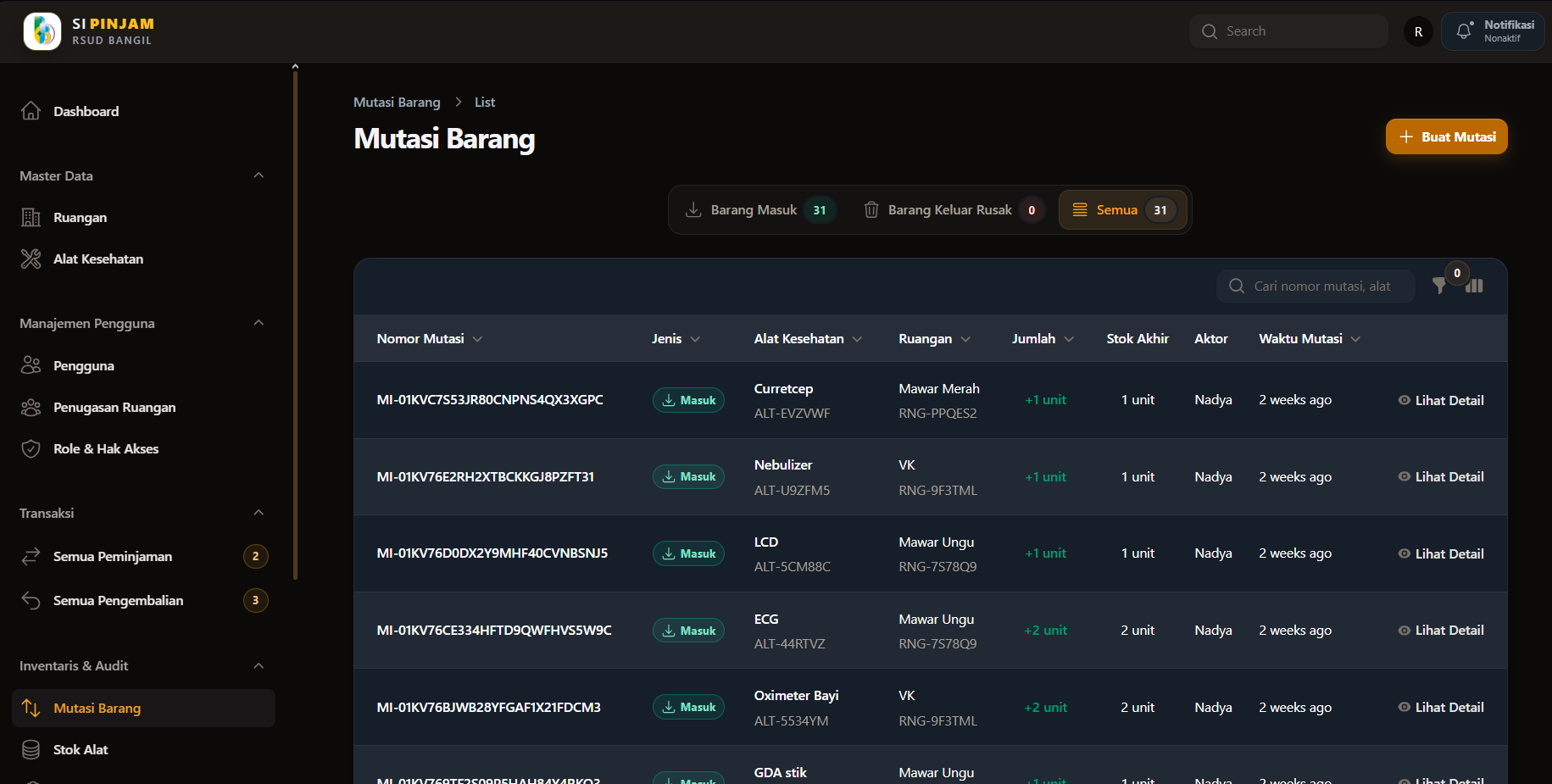Viewport: 1552px width, 784px height.
Task: Collapse the Master Data section
Action: point(259,175)
